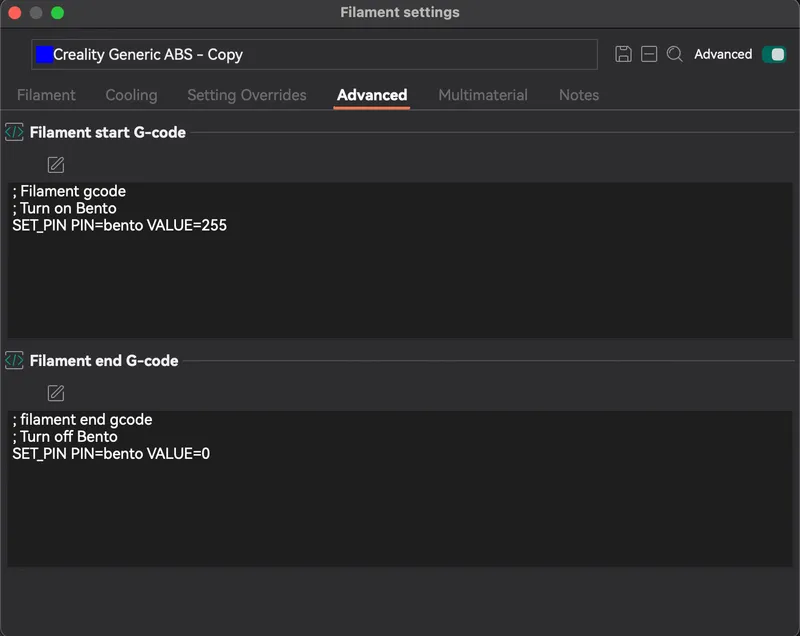Viewport: 800px width, 636px height.
Task: Open the Setting Overrides tab
Action: [x=247, y=95]
